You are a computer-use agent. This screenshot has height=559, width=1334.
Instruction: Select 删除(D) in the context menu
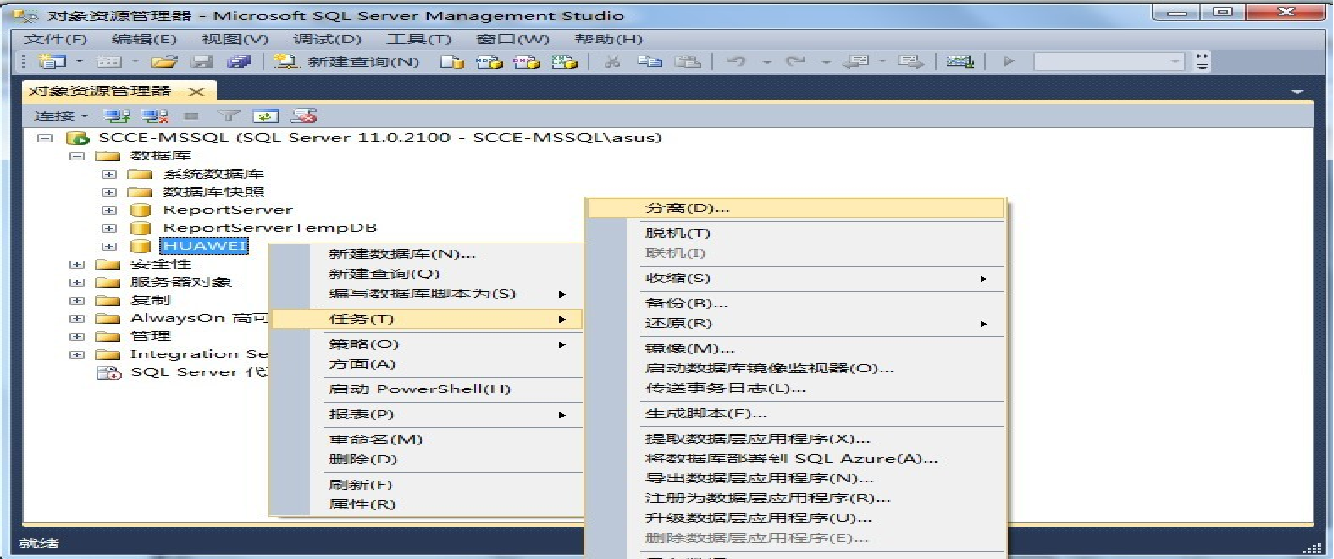coord(427,459)
